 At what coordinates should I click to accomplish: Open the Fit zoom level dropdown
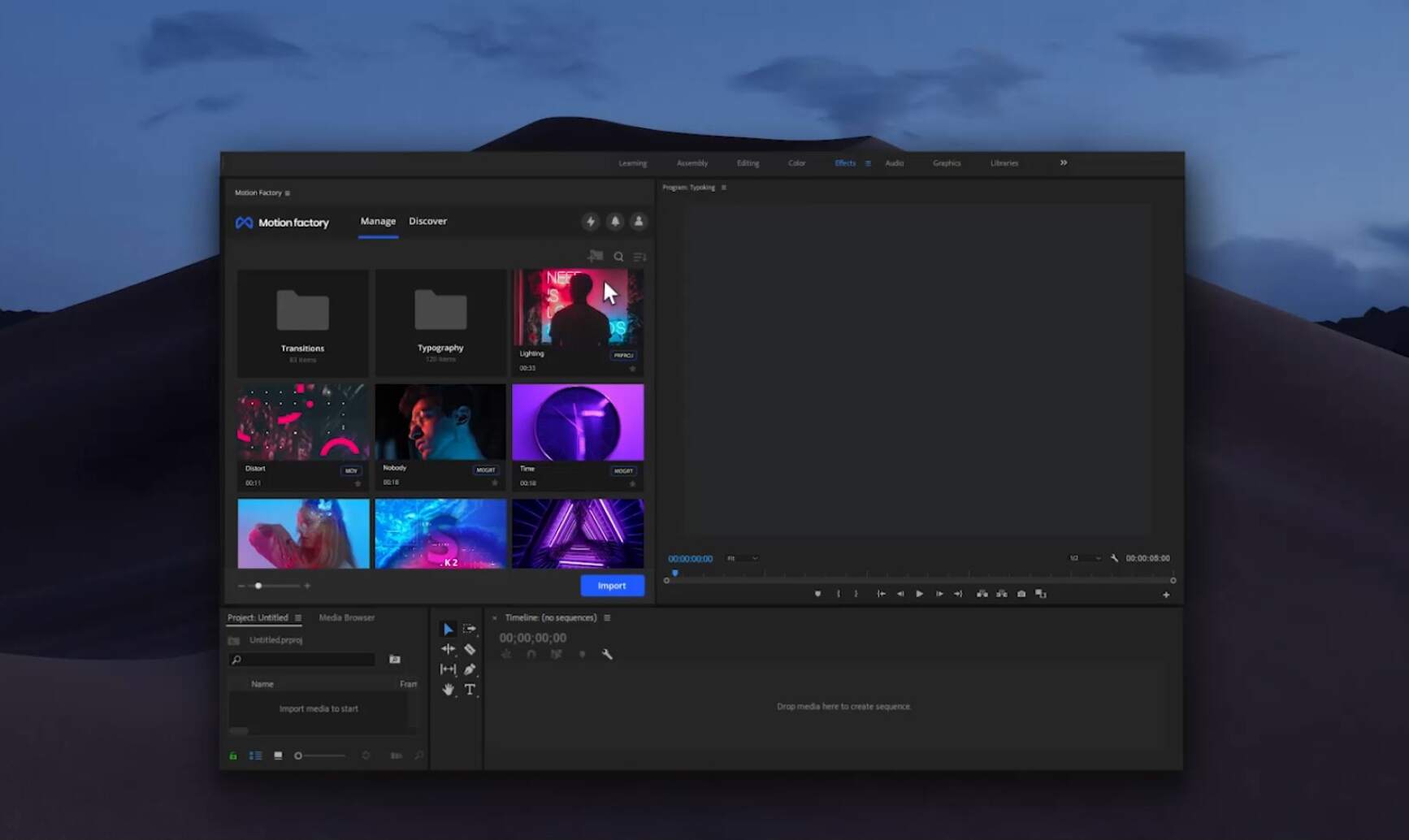[x=741, y=558]
